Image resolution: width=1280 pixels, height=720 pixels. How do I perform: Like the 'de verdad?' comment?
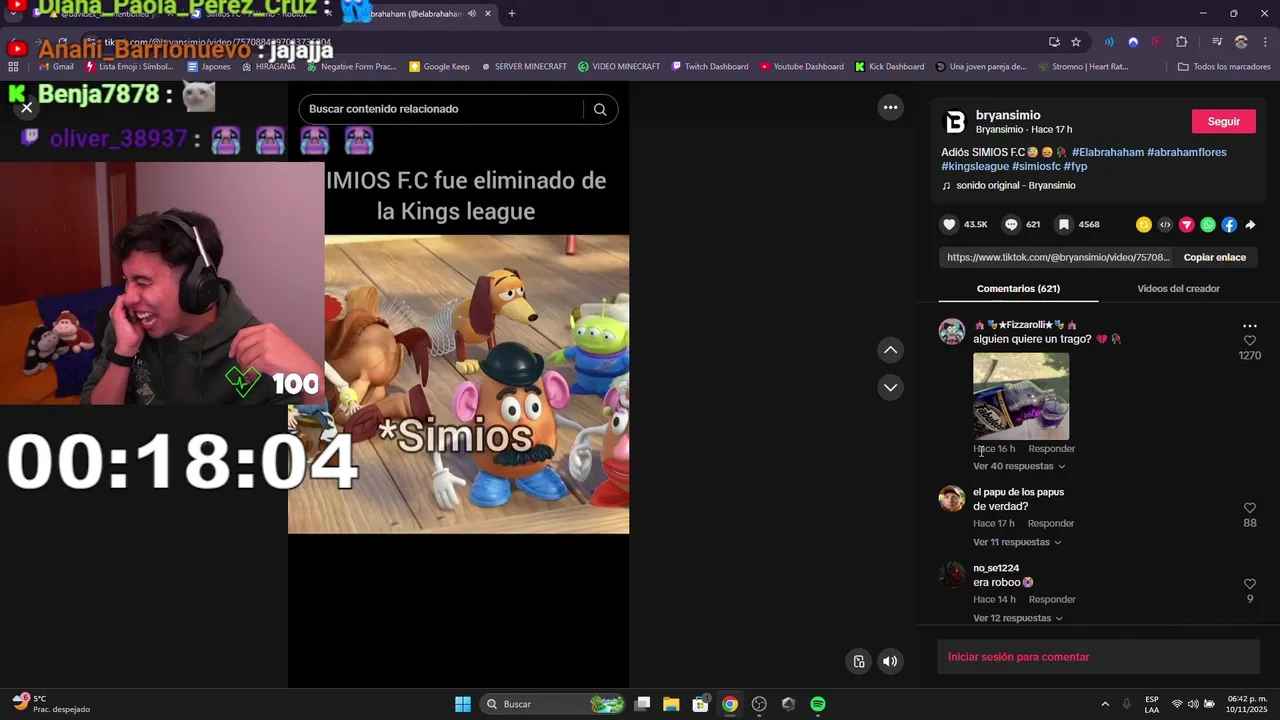coord(1249,508)
